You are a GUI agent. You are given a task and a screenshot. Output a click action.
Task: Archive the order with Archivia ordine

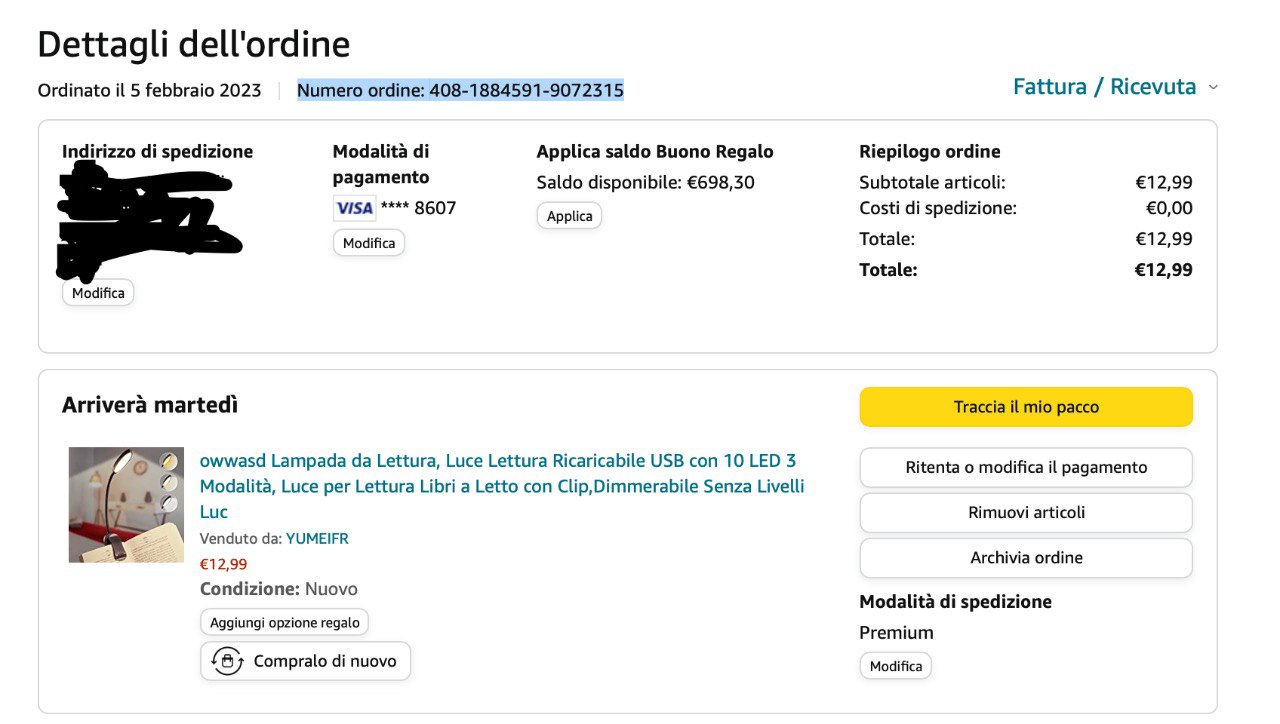(x=1026, y=558)
